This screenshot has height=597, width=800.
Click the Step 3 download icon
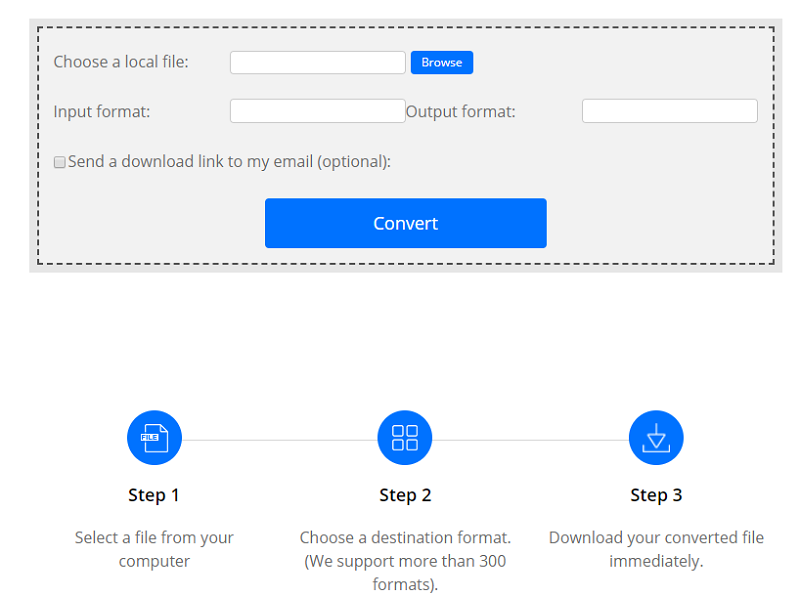(655, 438)
